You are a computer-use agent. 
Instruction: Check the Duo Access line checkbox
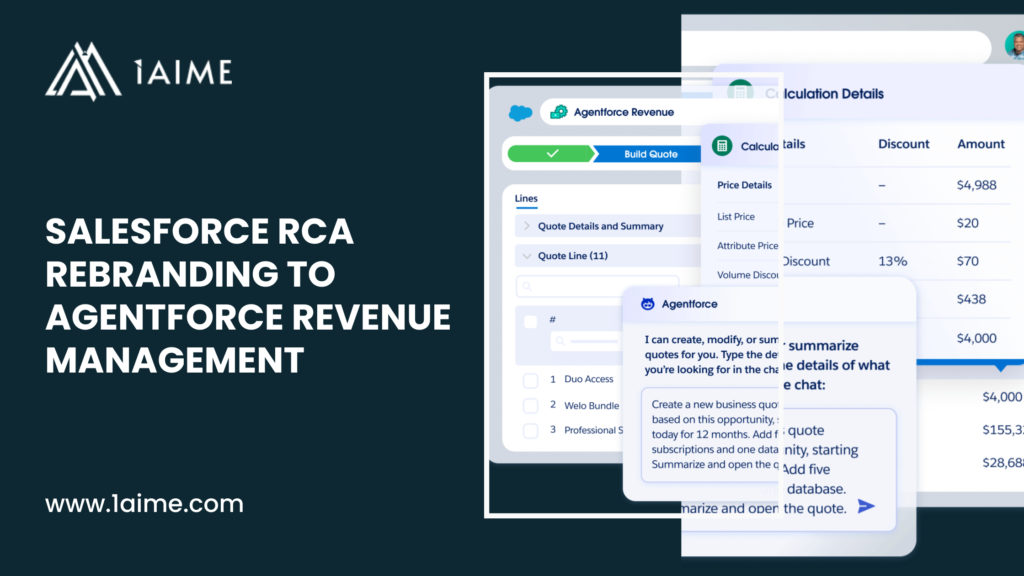pyautogui.click(x=530, y=379)
